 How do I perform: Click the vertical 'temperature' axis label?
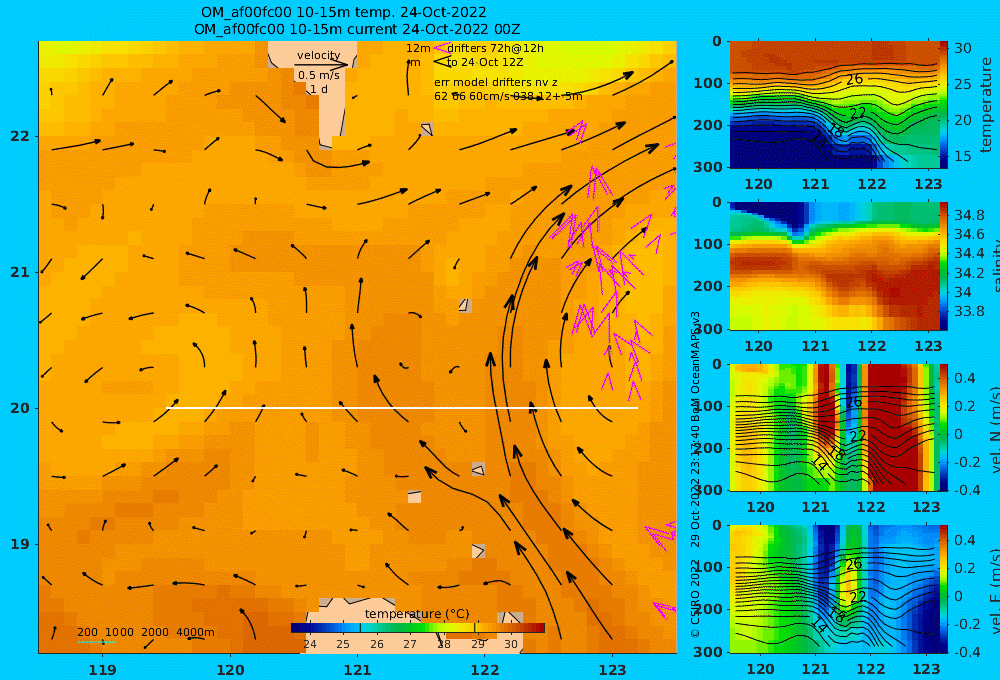pos(987,105)
